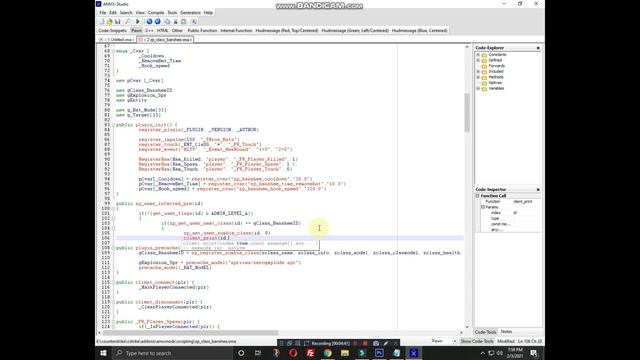Open the Pawn language dropdown in status bar
Image resolution: width=640 pixels, height=360 pixels.
click(x=454, y=341)
